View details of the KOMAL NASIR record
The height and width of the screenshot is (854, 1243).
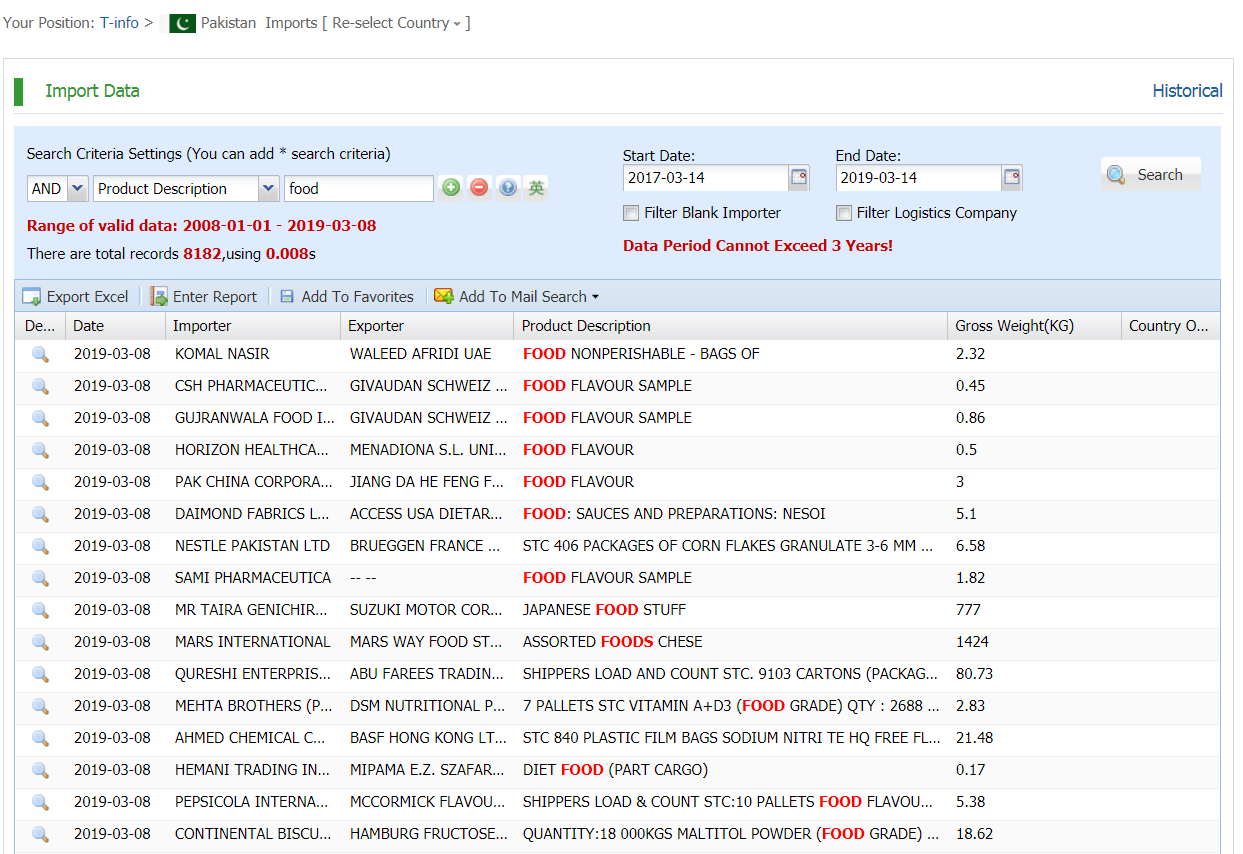click(x=40, y=354)
